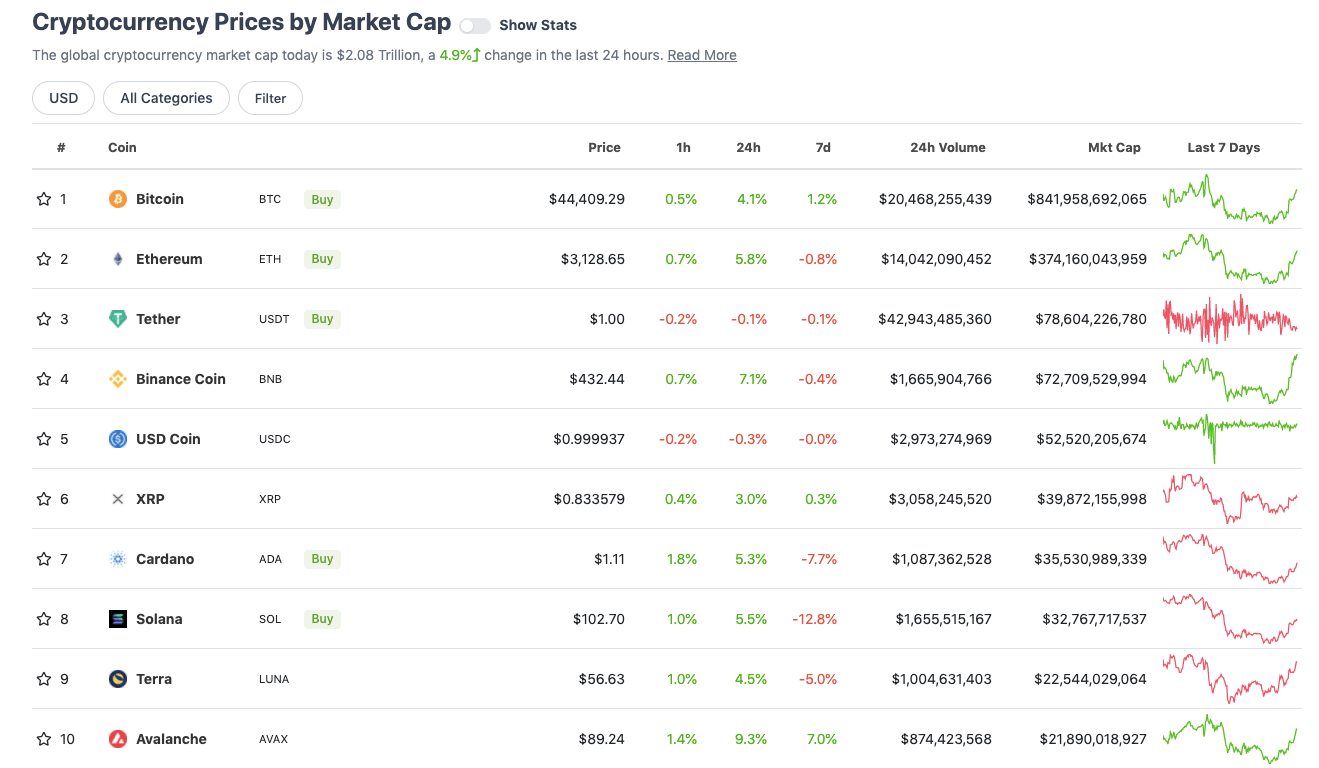Click the Binance Coin logo
The width and height of the screenshot is (1319, 768).
pyautogui.click(x=118, y=379)
